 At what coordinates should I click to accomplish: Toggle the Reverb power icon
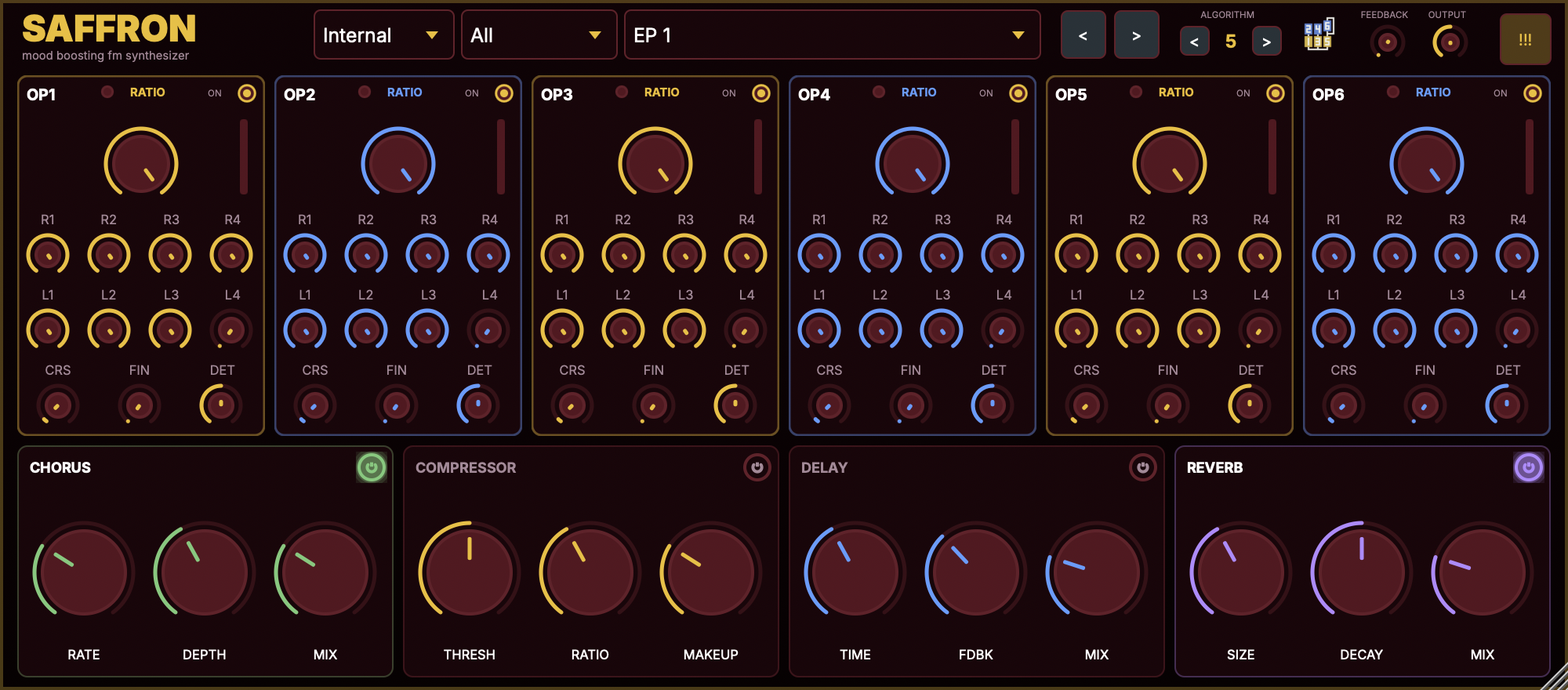1528,468
